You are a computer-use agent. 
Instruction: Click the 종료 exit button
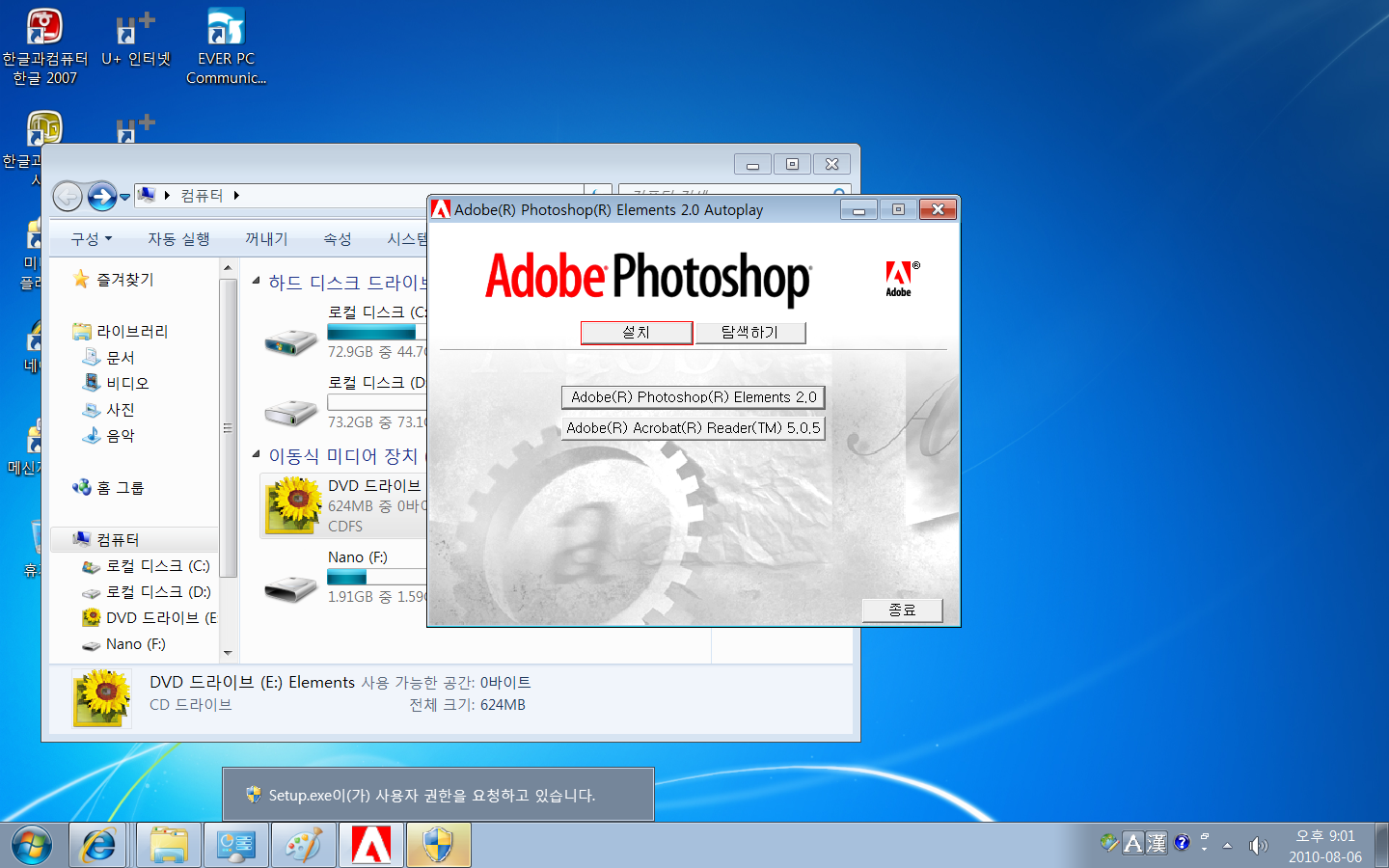point(902,610)
